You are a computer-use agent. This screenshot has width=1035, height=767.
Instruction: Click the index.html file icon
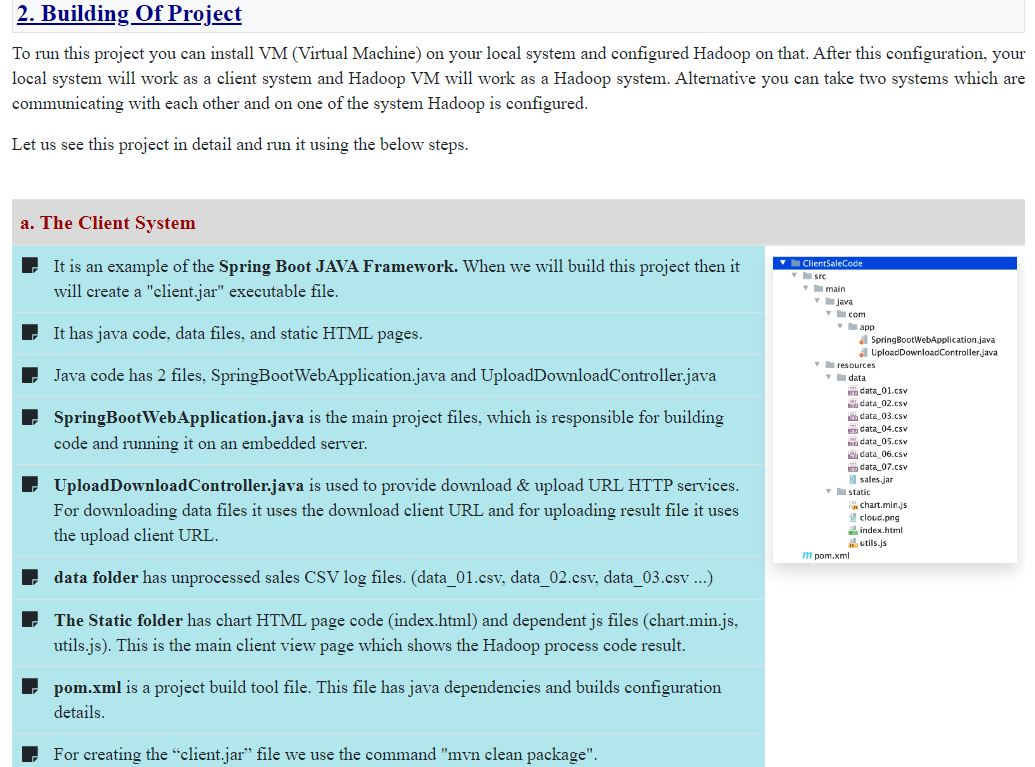tap(852, 530)
